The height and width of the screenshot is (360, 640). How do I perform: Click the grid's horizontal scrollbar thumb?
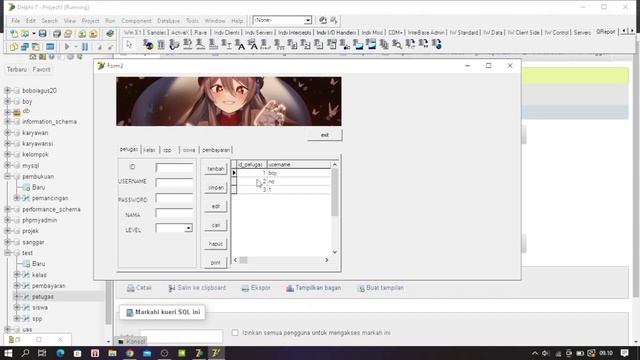tap(243, 260)
